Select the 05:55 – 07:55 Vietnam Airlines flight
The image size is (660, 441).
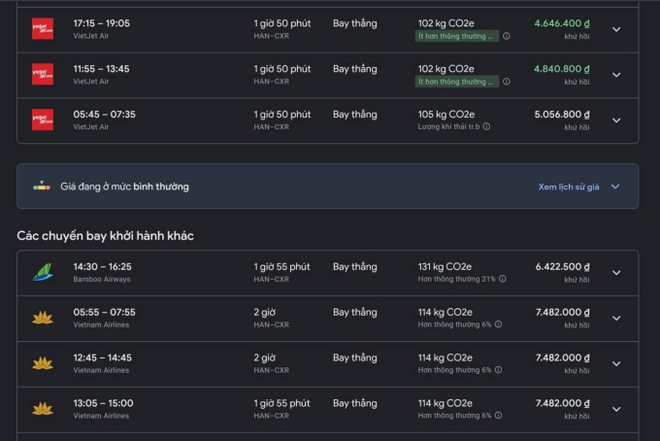pyautogui.click(x=104, y=312)
